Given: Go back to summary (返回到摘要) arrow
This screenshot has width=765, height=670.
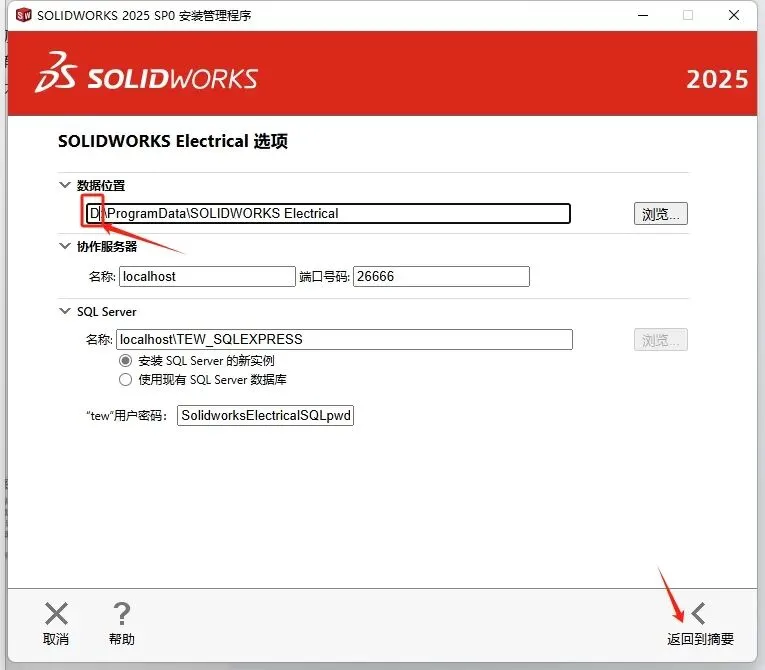Looking at the screenshot, I should 699,614.
